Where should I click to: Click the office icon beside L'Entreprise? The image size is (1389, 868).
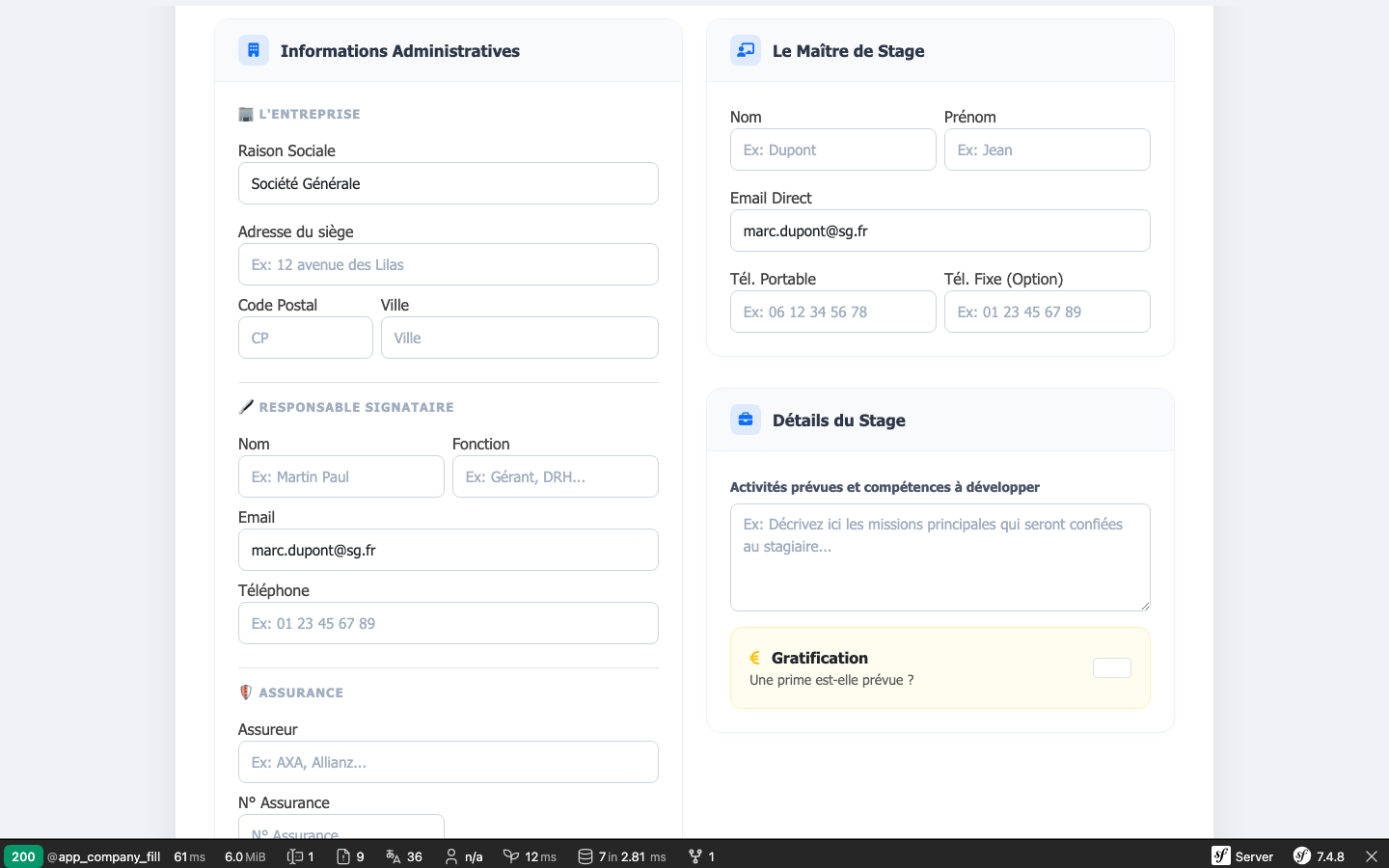(x=246, y=114)
